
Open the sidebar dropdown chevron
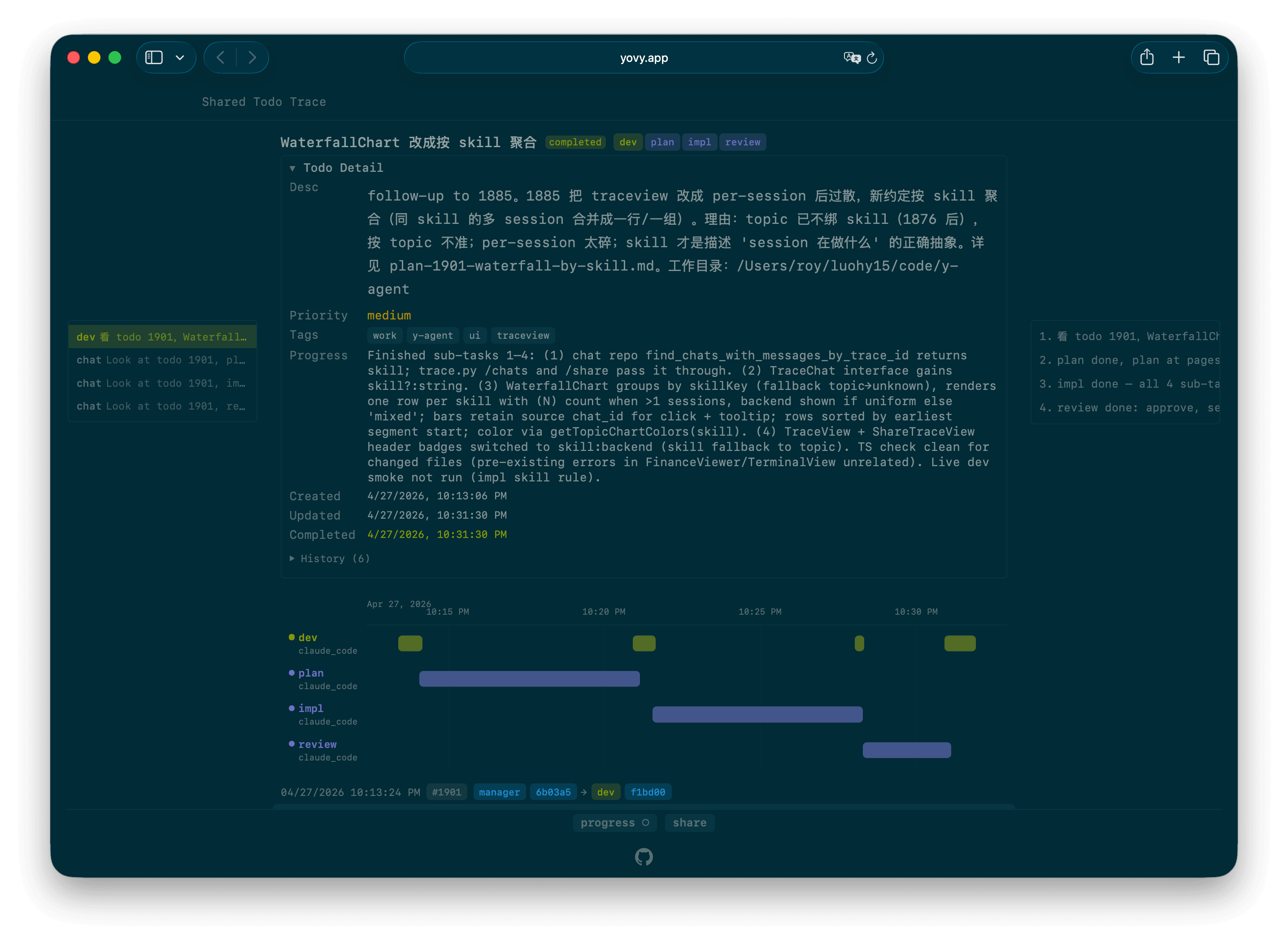(x=180, y=57)
